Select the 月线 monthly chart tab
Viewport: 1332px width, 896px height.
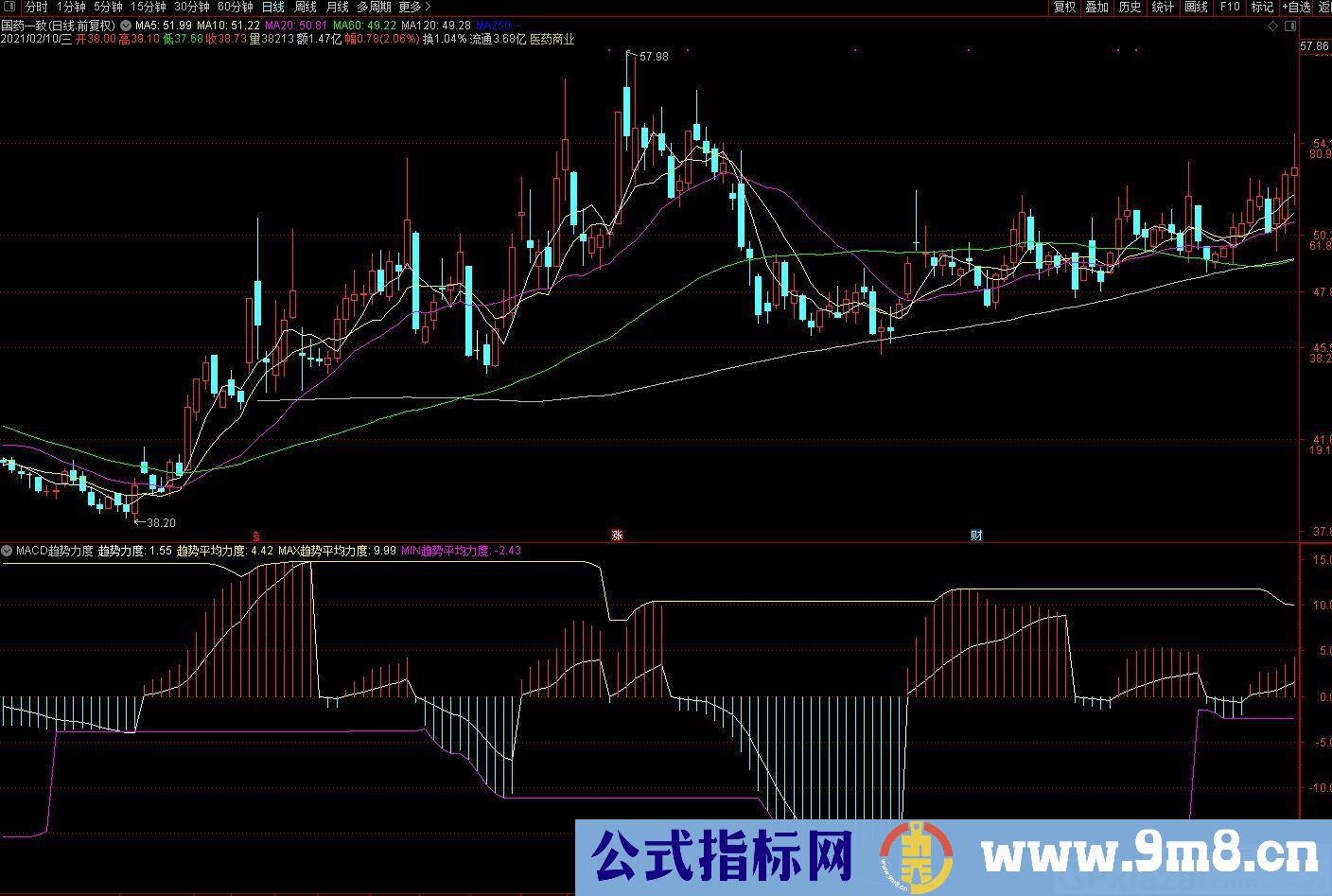point(337,7)
